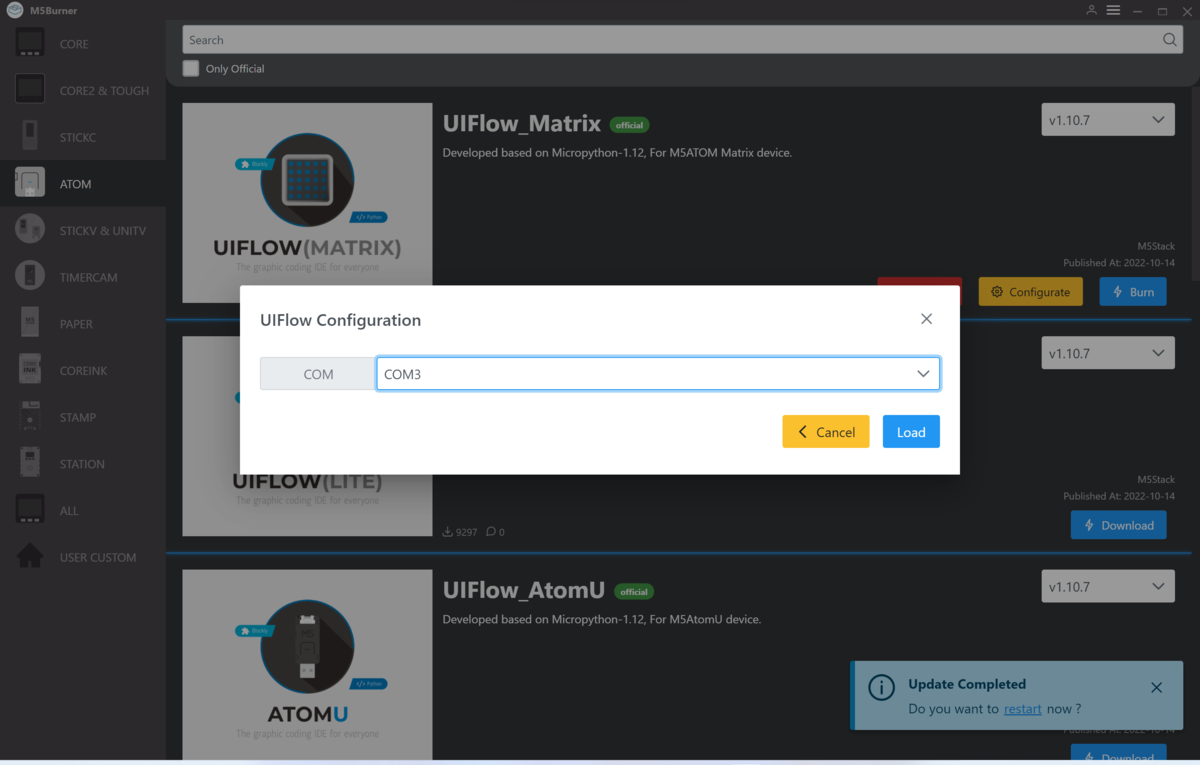Click the official badge beside UIFlow_AtomU

tap(634, 592)
